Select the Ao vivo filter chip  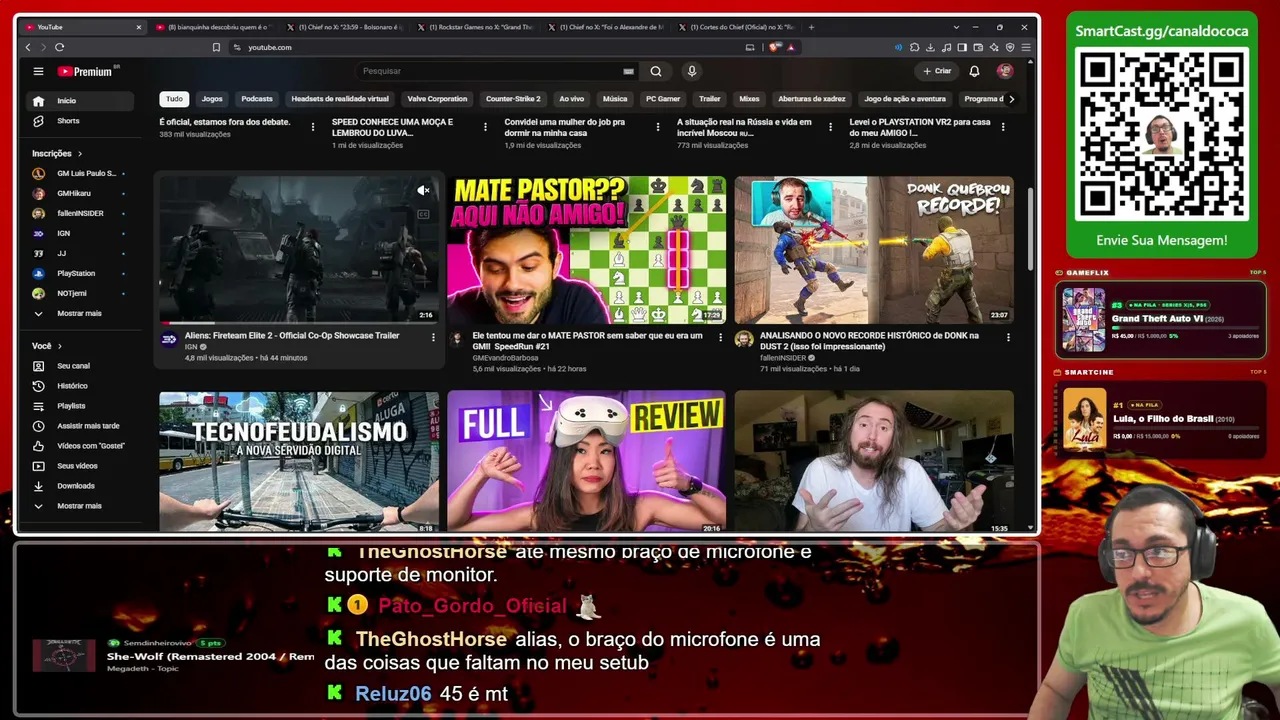(572, 99)
